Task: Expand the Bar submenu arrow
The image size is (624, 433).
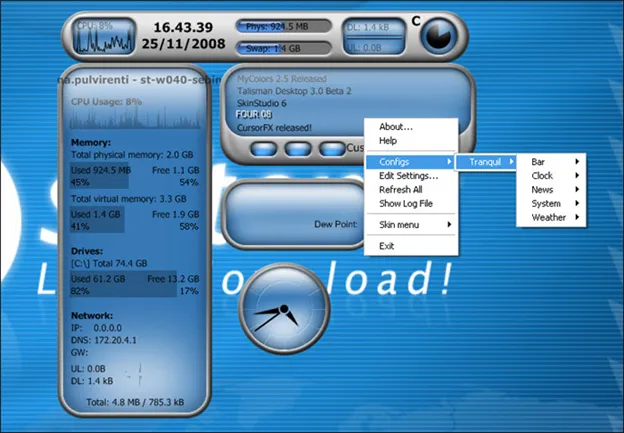Action: click(577, 162)
